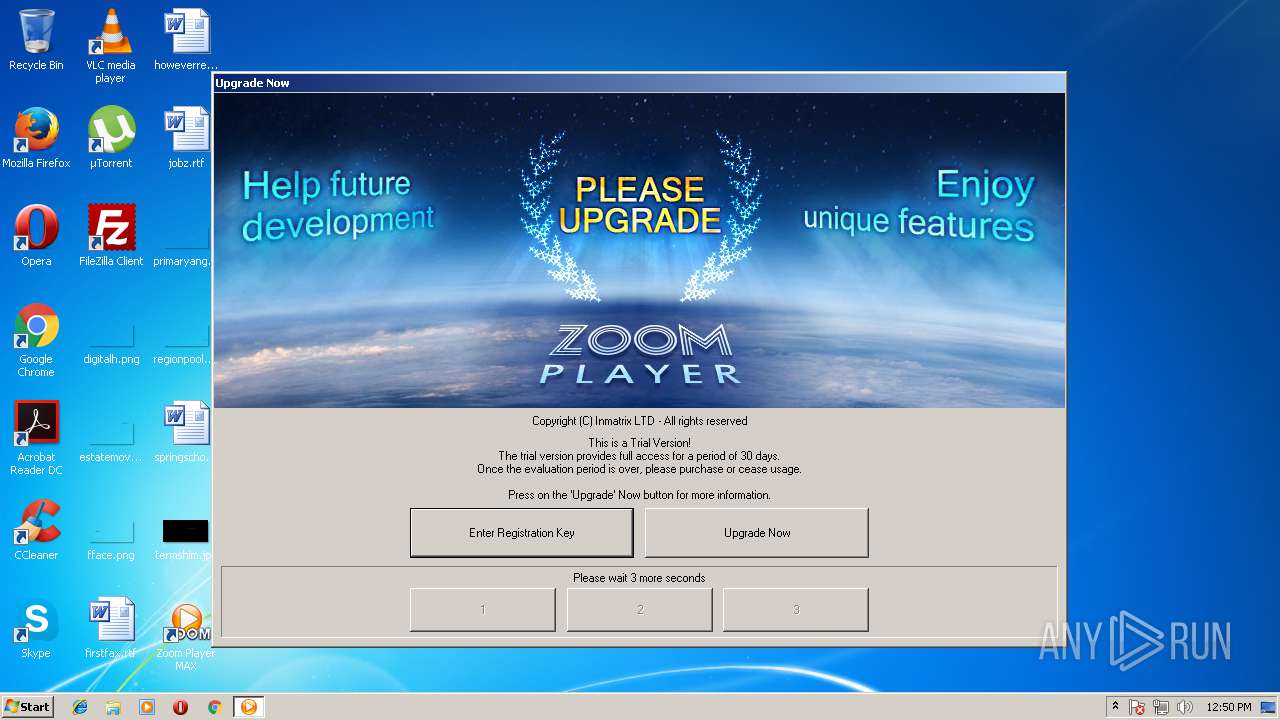Click the Upgrade Now title bar
1280x720 pixels.
[x=639, y=83]
